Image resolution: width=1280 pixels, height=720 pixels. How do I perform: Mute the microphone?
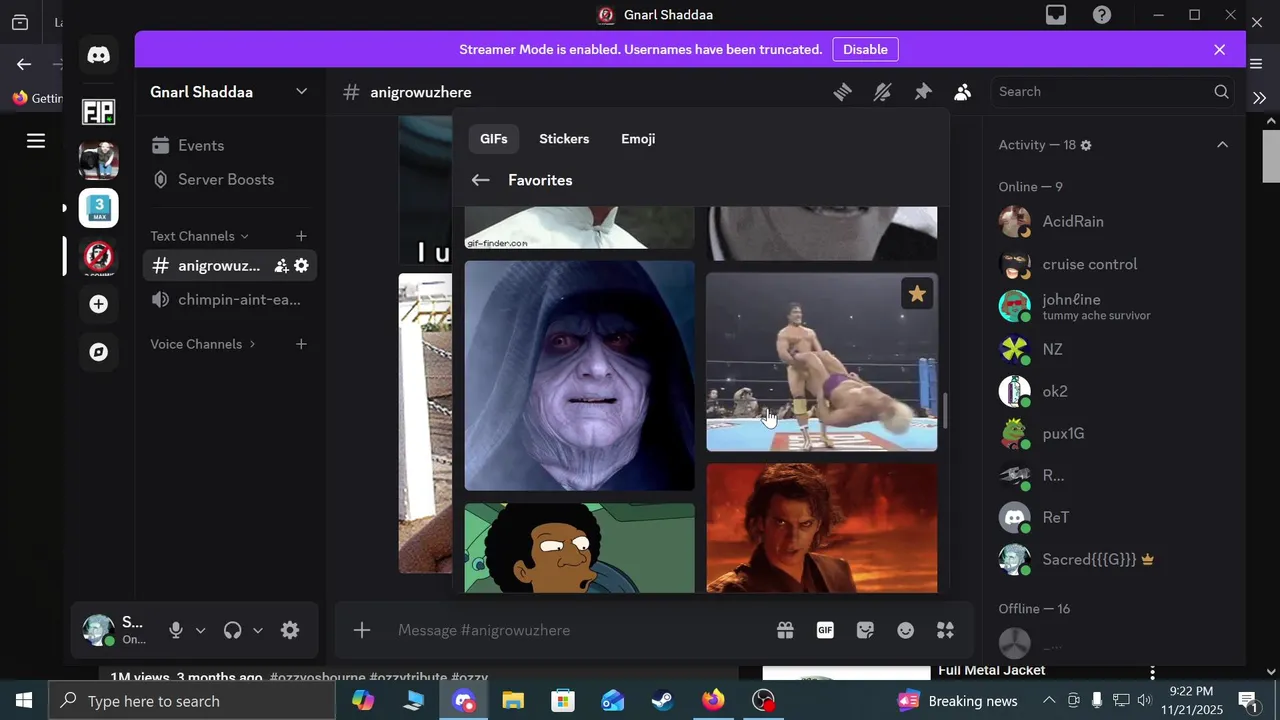[x=176, y=631]
